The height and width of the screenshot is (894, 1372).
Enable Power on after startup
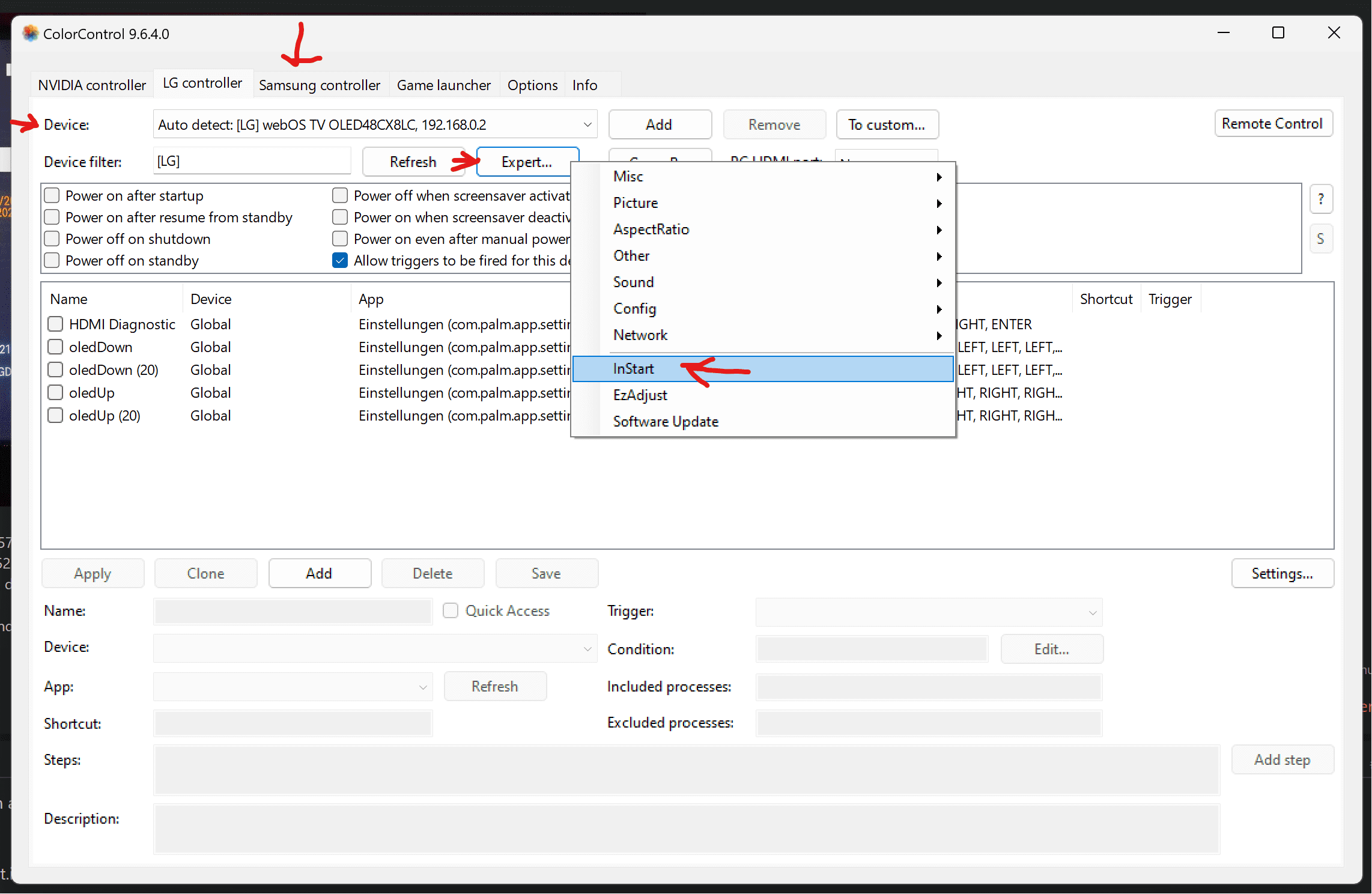[x=52, y=195]
